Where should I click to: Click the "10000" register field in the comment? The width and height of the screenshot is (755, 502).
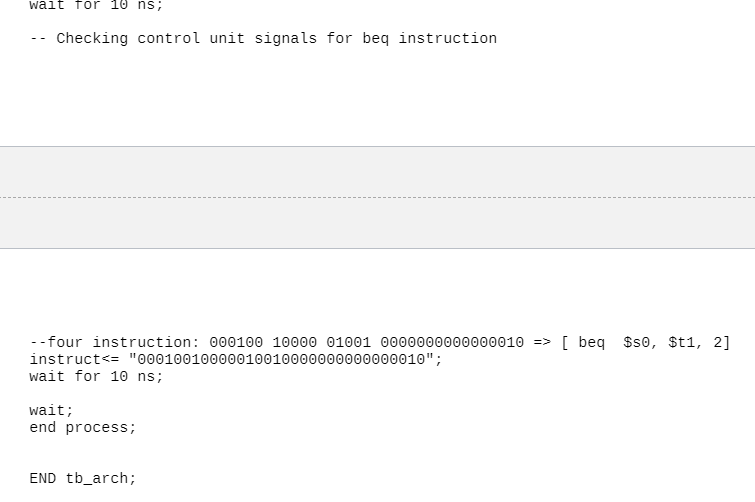coord(294,343)
